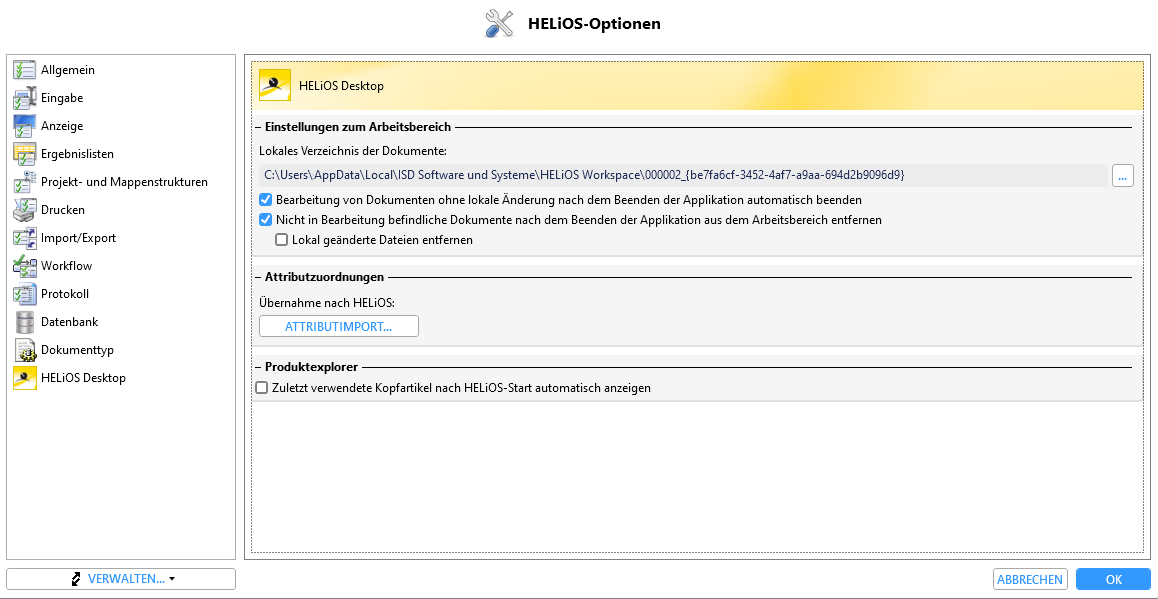Enable Lokal geänderte Dateien entfernen
The width and height of the screenshot is (1158, 599).
coord(281,239)
